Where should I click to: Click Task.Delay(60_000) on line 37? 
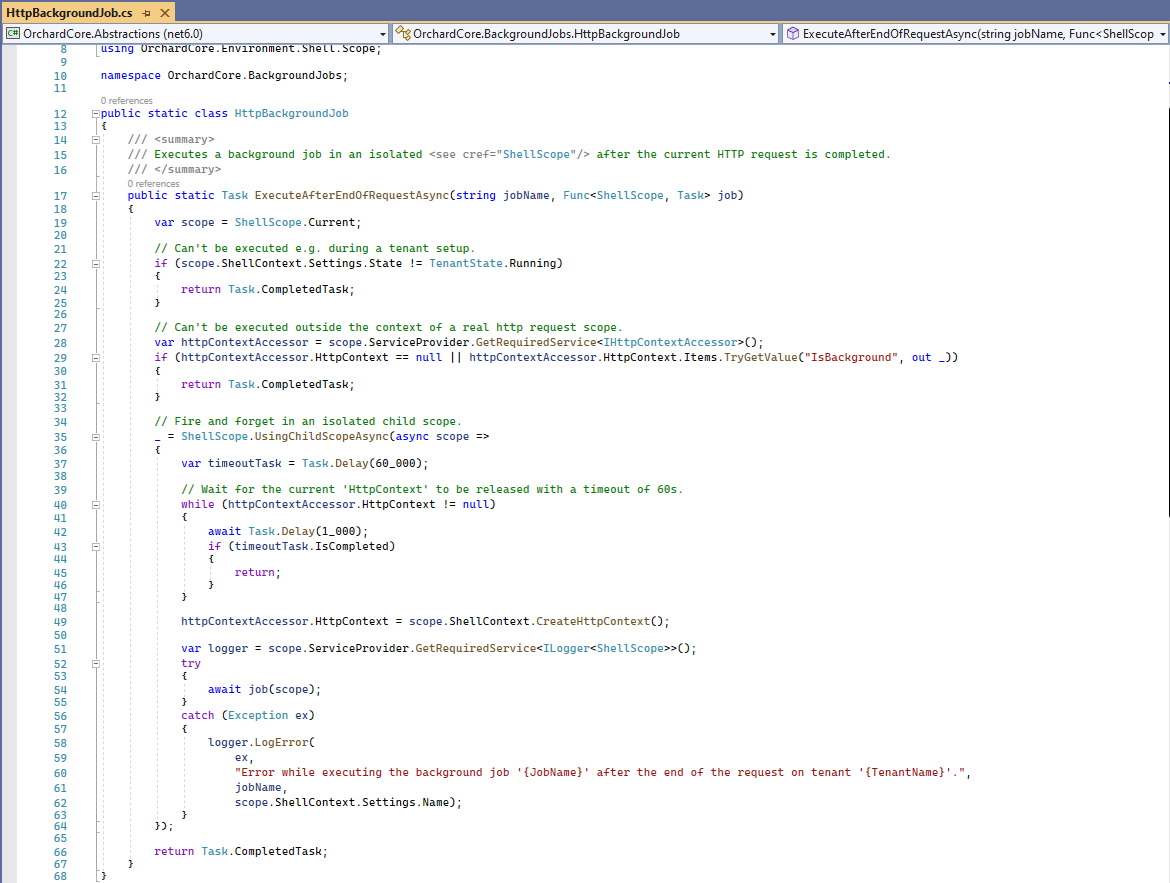coord(362,464)
